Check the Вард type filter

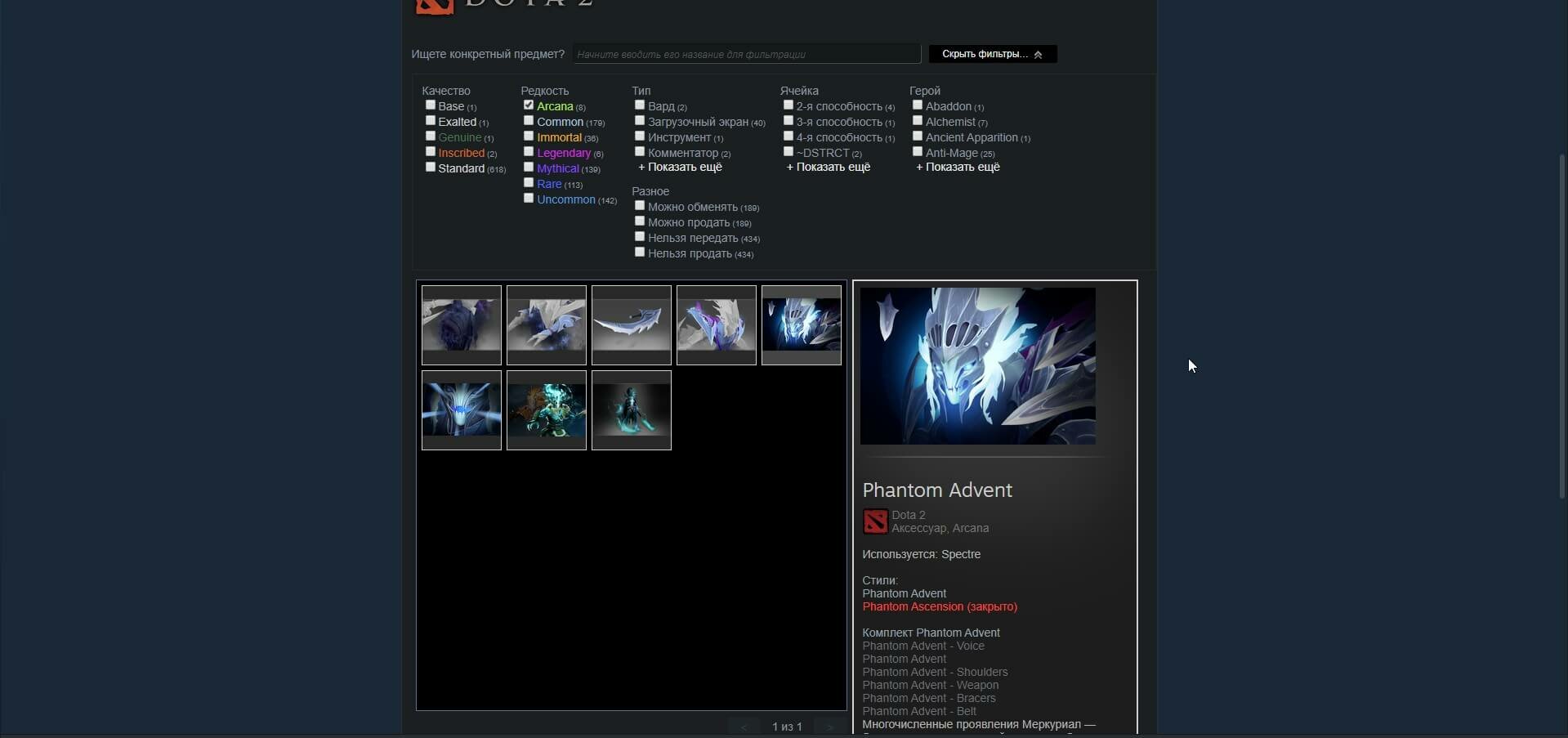click(x=640, y=105)
